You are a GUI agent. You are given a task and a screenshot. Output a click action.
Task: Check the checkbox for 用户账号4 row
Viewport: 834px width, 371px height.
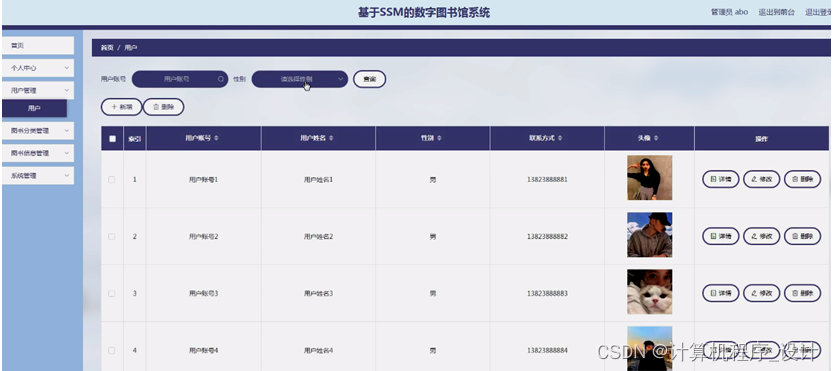pyautogui.click(x=112, y=350)
